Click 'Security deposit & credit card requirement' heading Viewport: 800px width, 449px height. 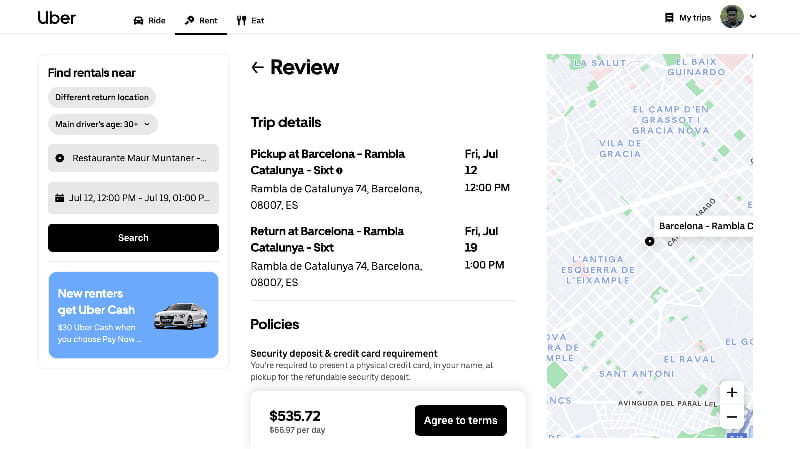(344, 354)
